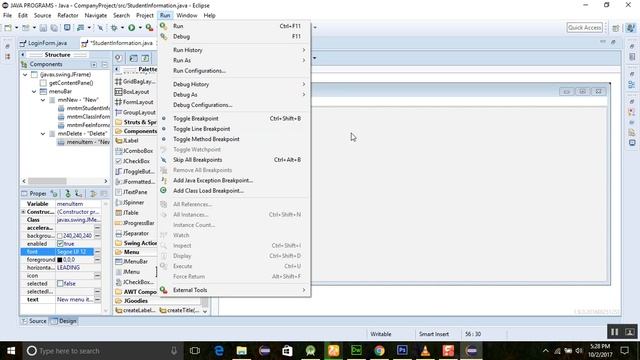Select JComboBox in the Palette
The height and width of the screenshot is (360, 640).
pos(134,151)
